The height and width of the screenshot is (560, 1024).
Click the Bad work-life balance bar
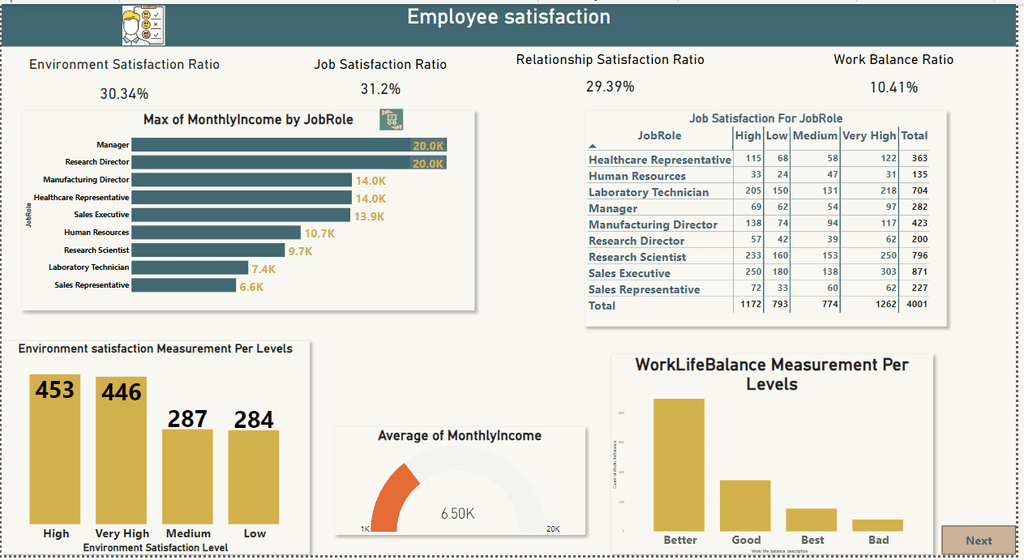tap(878, 525)
